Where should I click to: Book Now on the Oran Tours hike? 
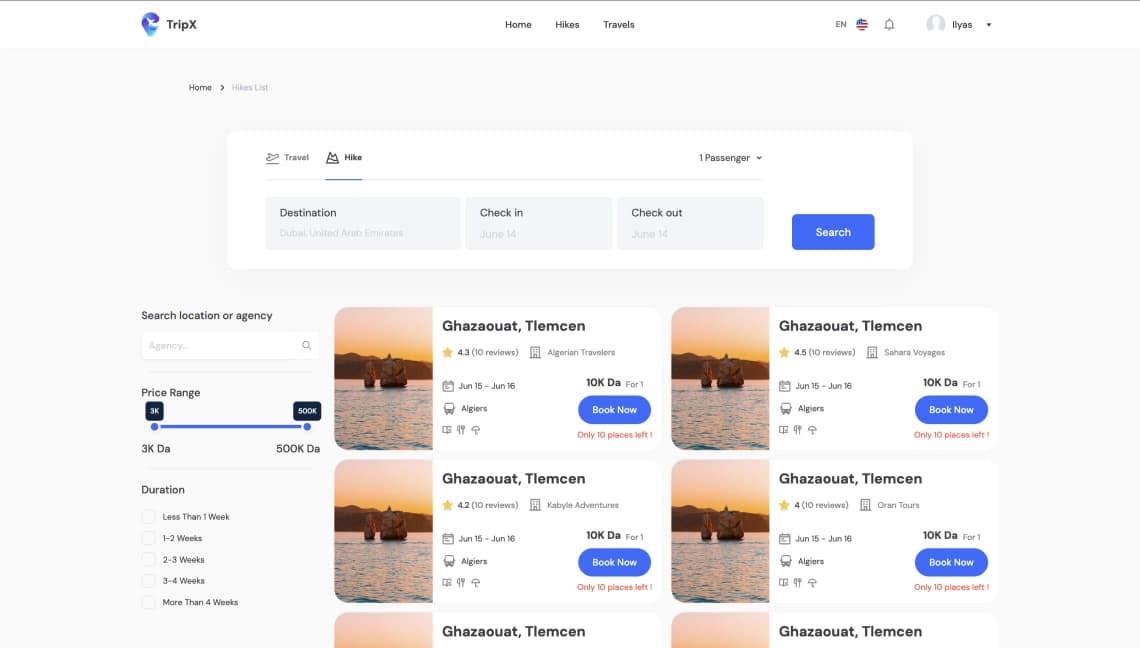click(x=951, y=562)
